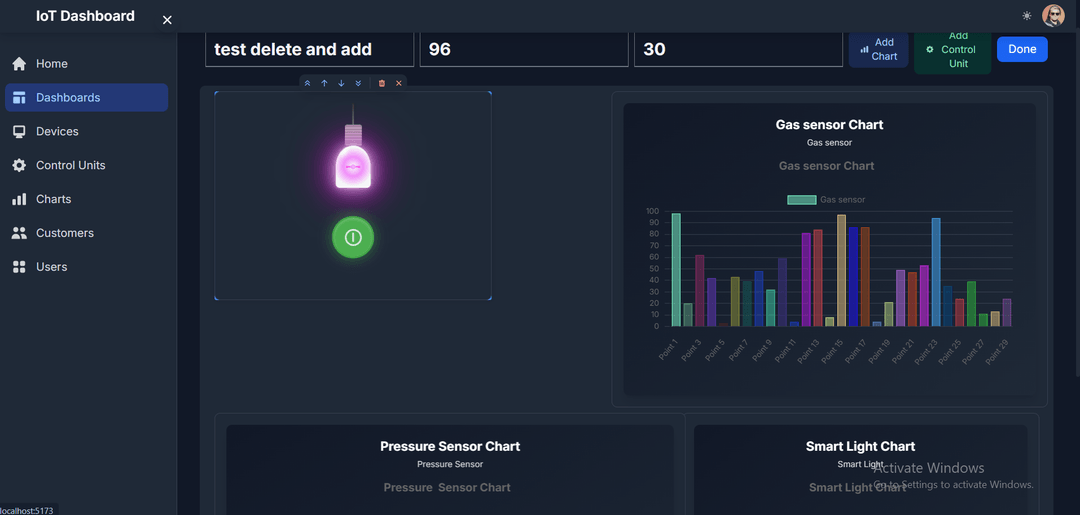Click the dashboard name field

pyautogui.click(x=309, y=49)
